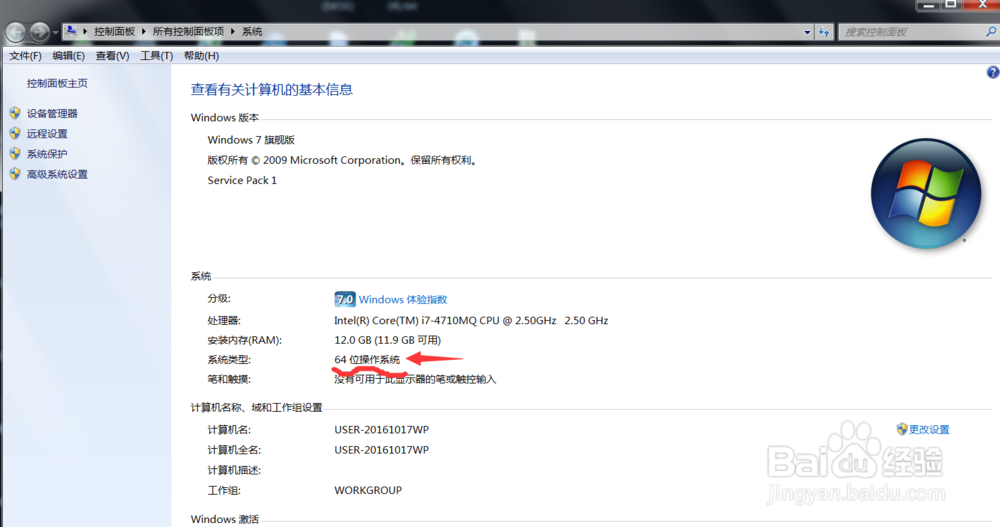Refresh the address bar view
The height and width of the screenshot is (527, 1000).
tap(824, 32)
